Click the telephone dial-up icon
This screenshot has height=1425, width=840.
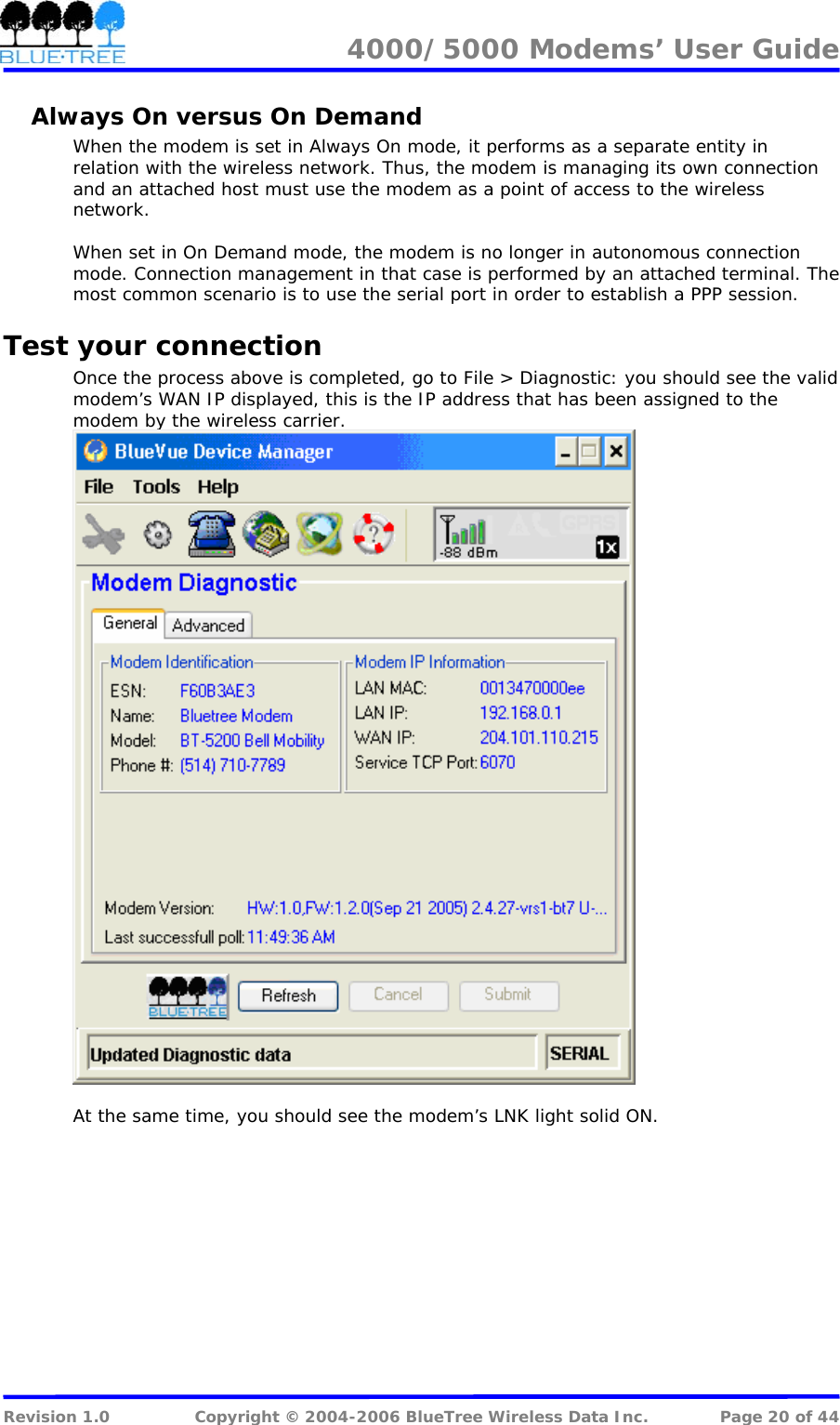click(212, 533)
